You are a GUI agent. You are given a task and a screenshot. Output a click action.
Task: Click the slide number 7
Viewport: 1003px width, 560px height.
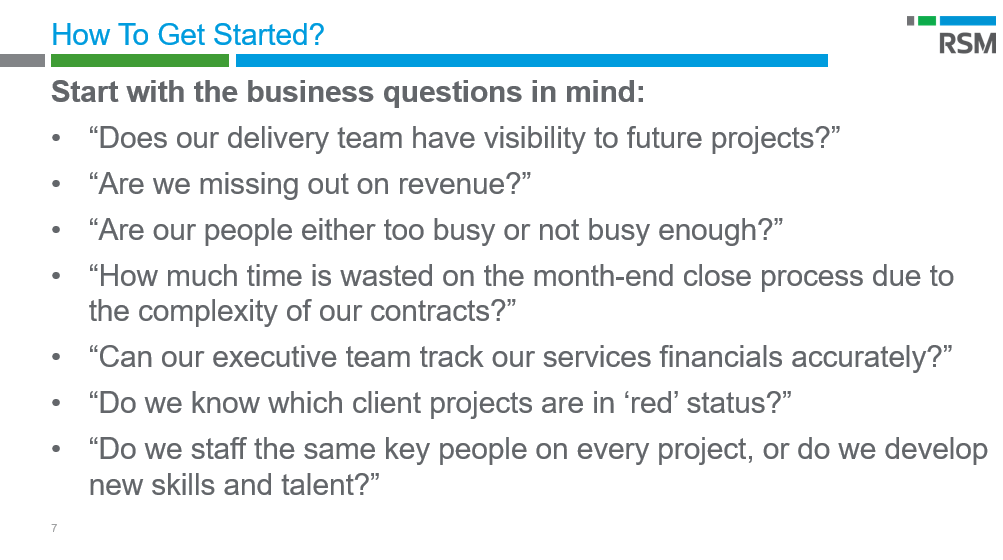click(54, 528)
